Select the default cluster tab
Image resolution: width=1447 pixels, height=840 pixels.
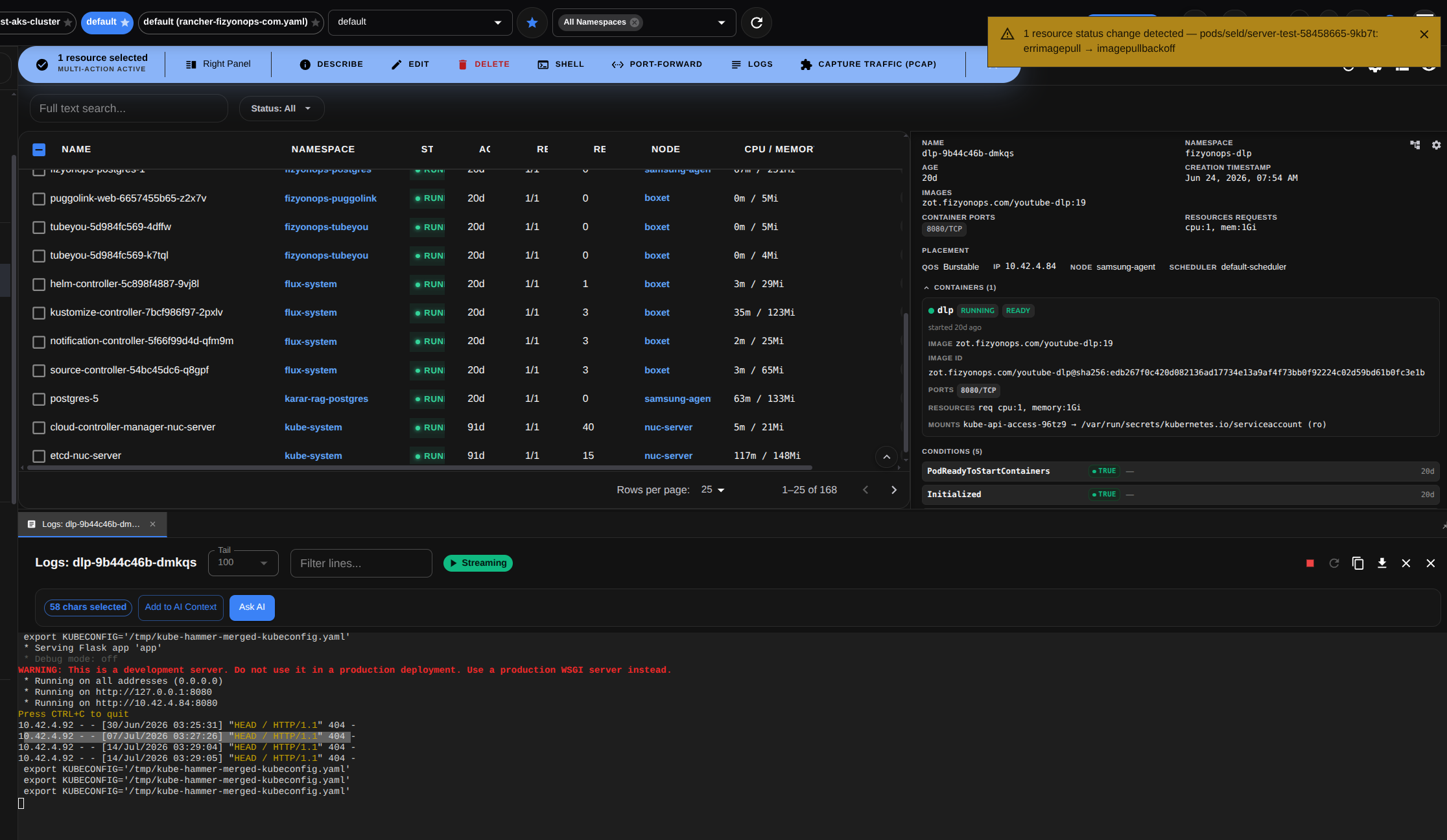tap(107, 23)
